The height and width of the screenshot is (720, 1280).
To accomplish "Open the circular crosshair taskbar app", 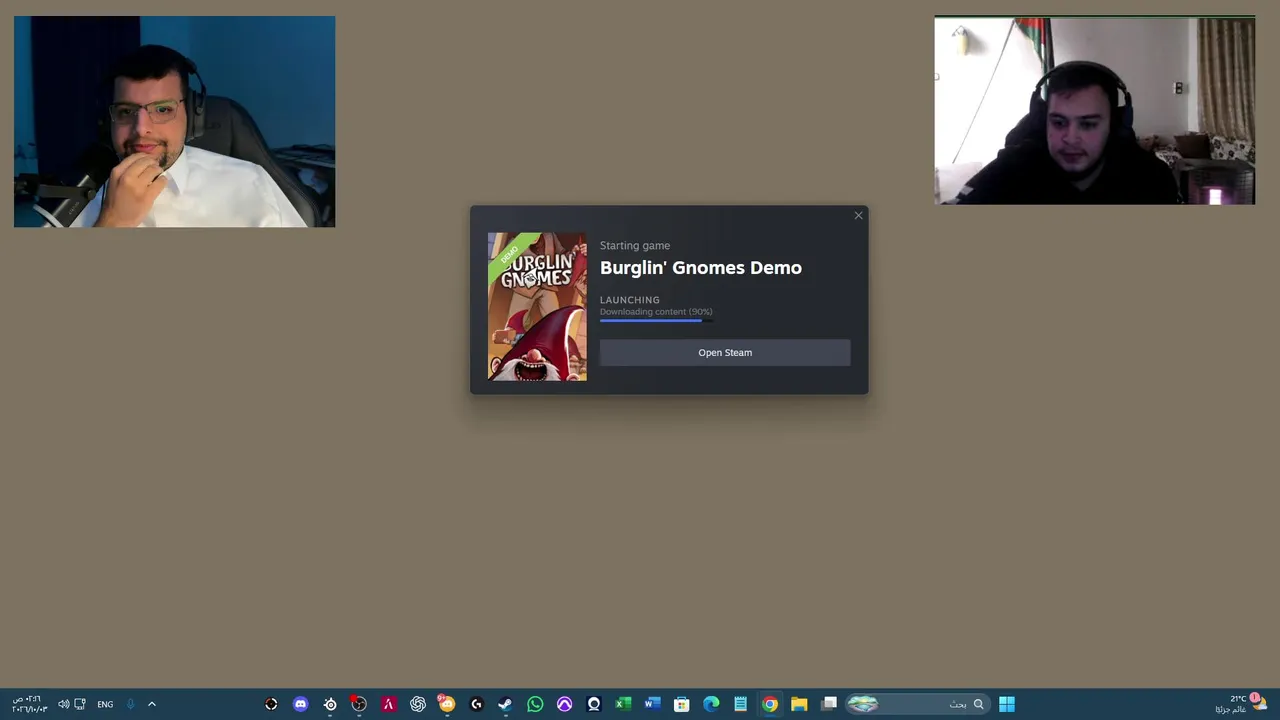I will (x=271, y=704).
